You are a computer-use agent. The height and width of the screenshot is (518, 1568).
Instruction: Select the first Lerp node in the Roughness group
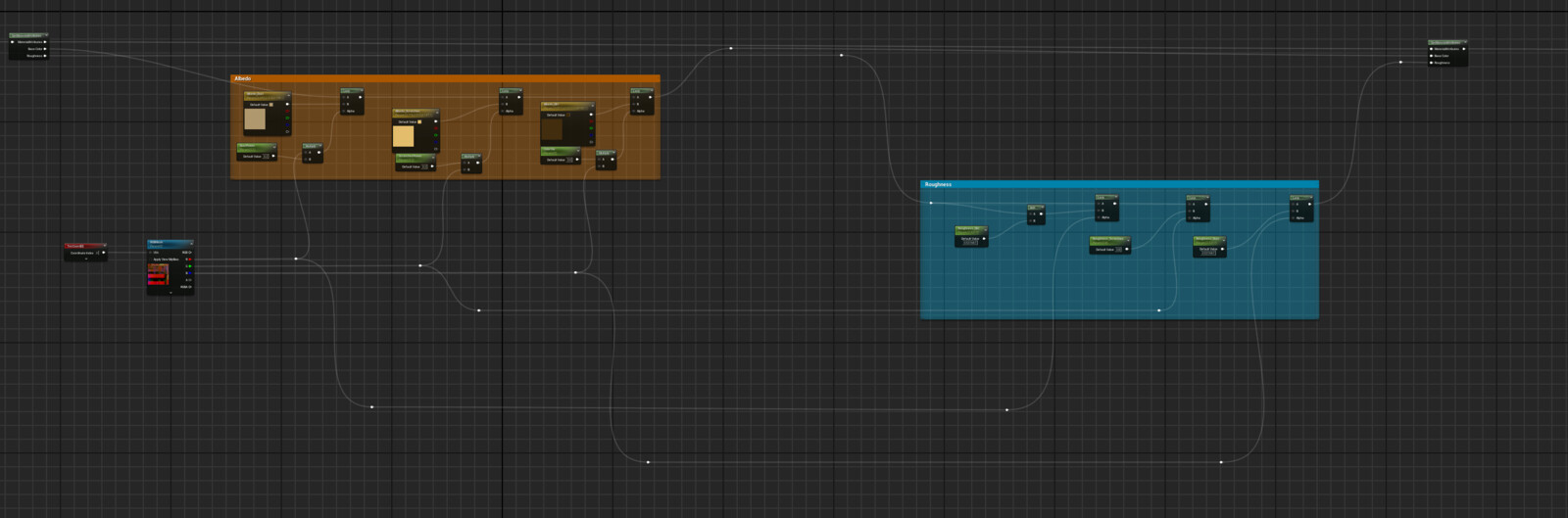tap(1106, 209)
